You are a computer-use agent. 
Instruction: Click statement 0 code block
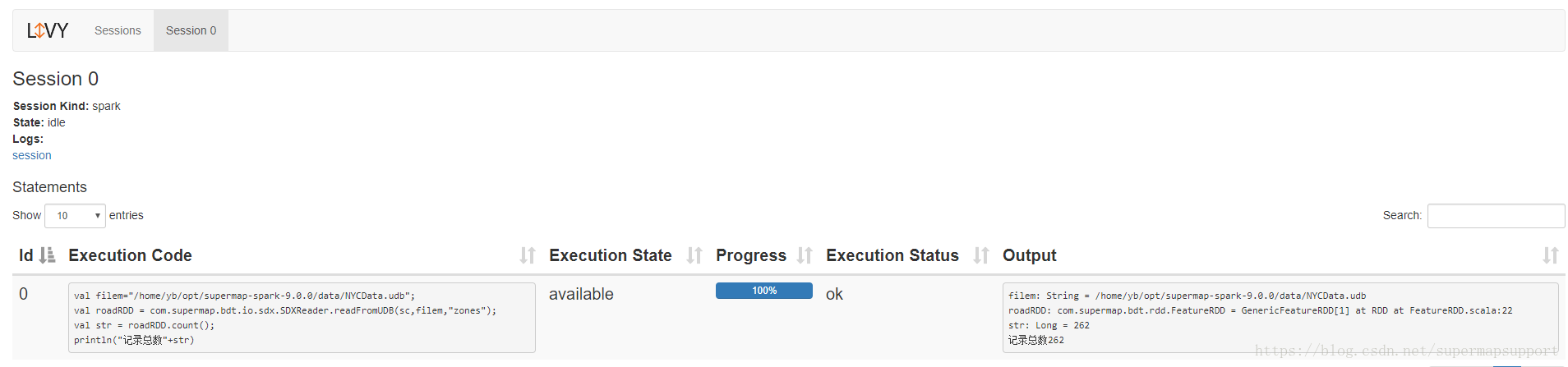click(x=302, y=318)
